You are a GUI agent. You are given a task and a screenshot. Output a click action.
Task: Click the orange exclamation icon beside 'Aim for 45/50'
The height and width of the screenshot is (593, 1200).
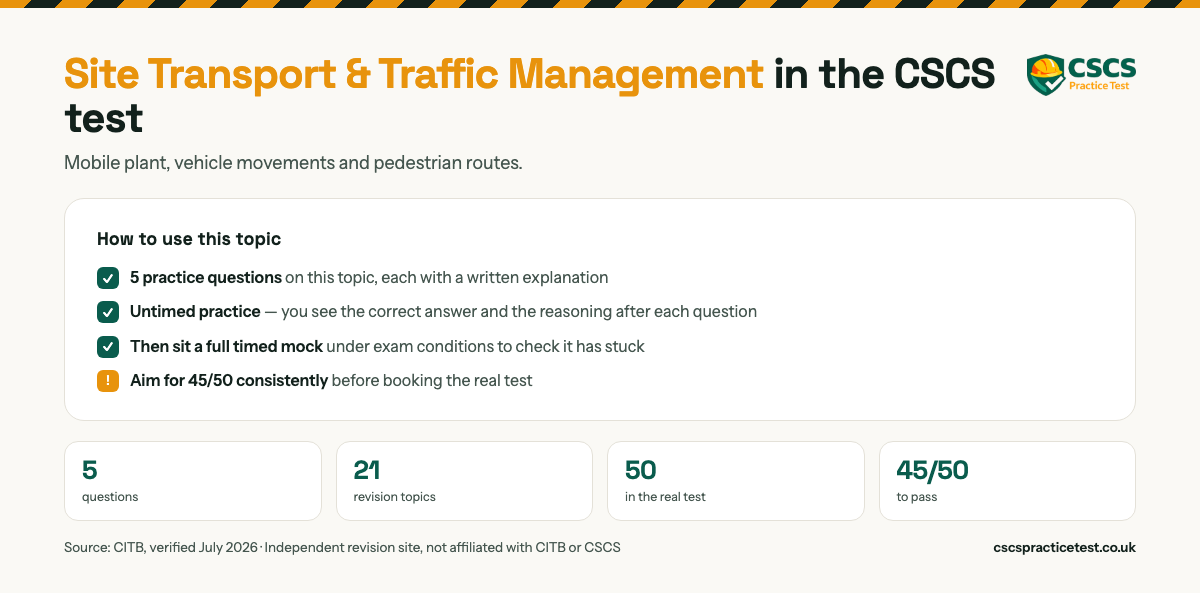tap(108, 381)
